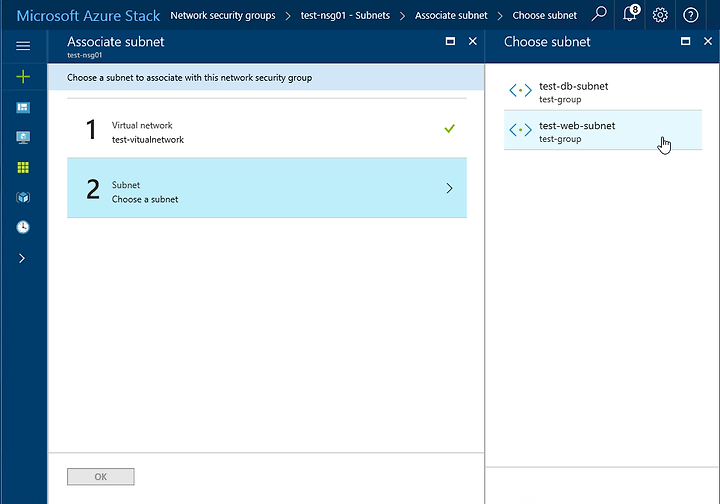Open the All resources grid icon
The width and height of the screenshot is (720, 504).
point(23,167)
